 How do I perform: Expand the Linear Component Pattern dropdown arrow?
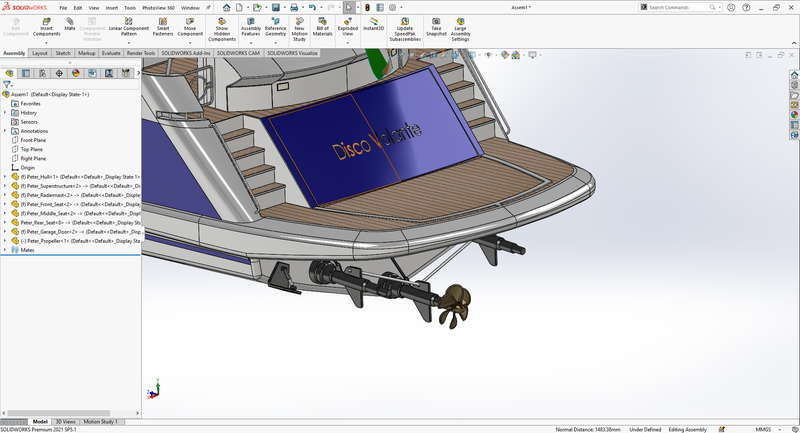tap(129, 42)
